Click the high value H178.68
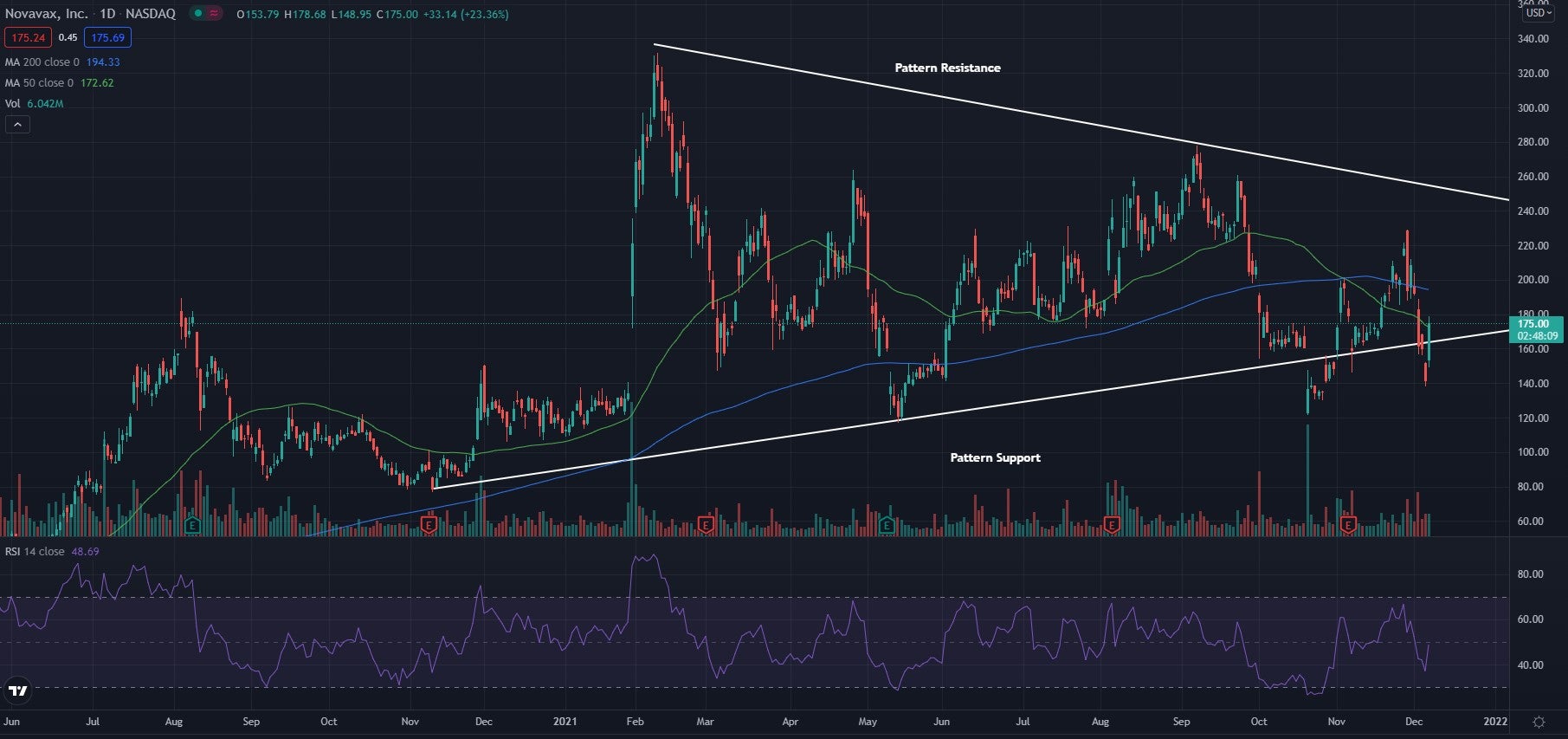This screenshot has height=739, width=1568. tap(305, 14)
